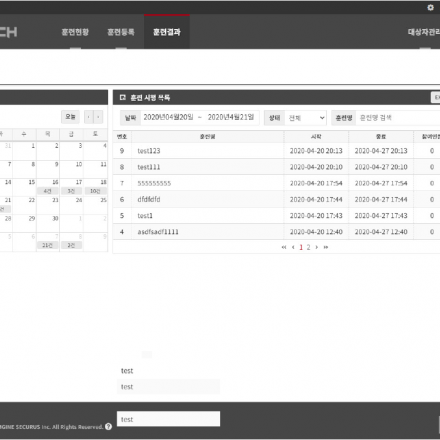Go to next results page arrow

point(317,247)
